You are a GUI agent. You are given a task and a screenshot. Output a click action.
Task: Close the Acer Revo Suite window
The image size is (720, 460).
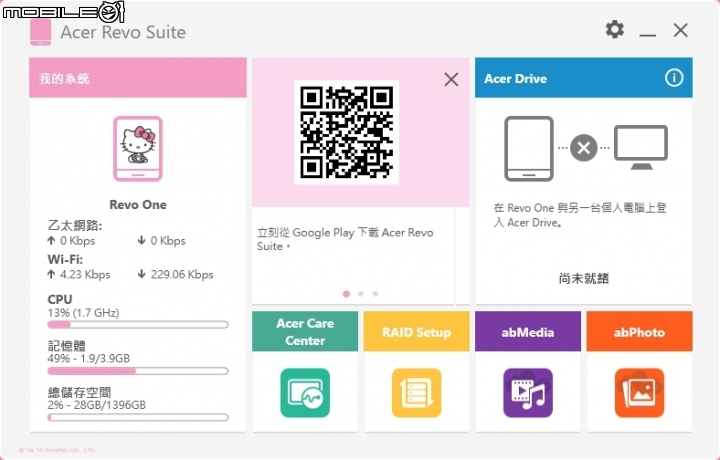[x=681, y=30]
